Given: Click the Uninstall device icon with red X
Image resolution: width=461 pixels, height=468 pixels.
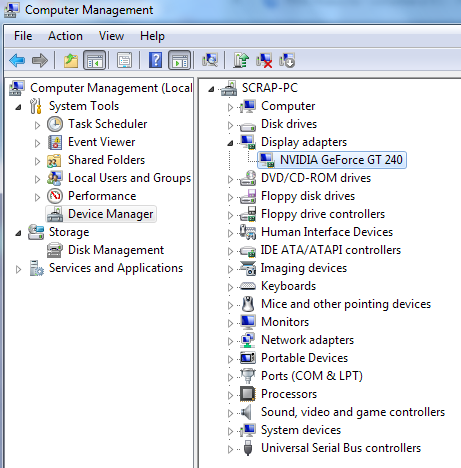Looking at the screenshot, I should click(x=264, y=60).
